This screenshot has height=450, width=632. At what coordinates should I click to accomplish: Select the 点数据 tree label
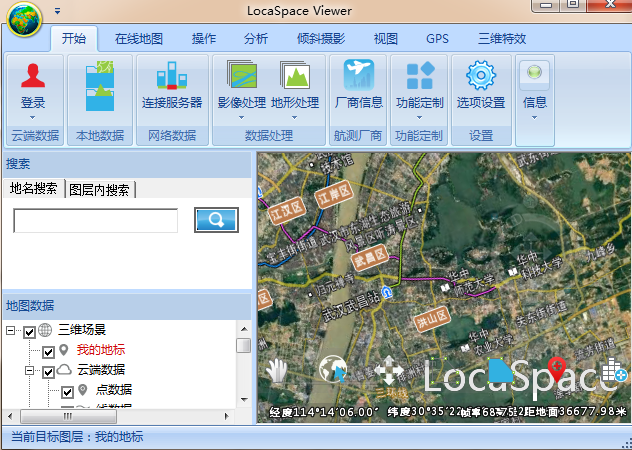click(x=113, y=390)
